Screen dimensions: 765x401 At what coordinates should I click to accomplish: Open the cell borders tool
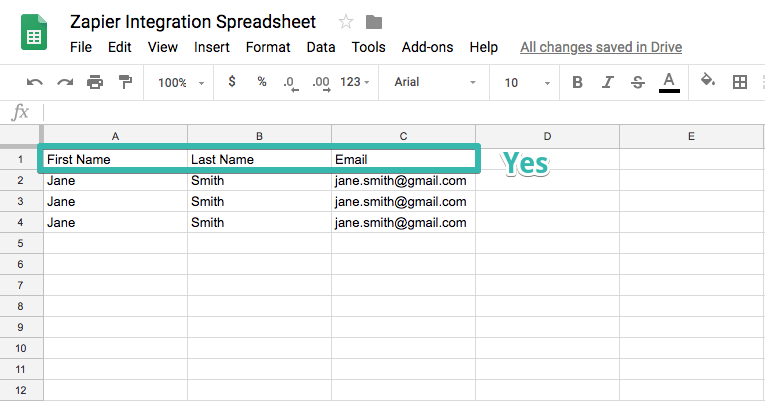pyautogui.click(x=740, y=82)
